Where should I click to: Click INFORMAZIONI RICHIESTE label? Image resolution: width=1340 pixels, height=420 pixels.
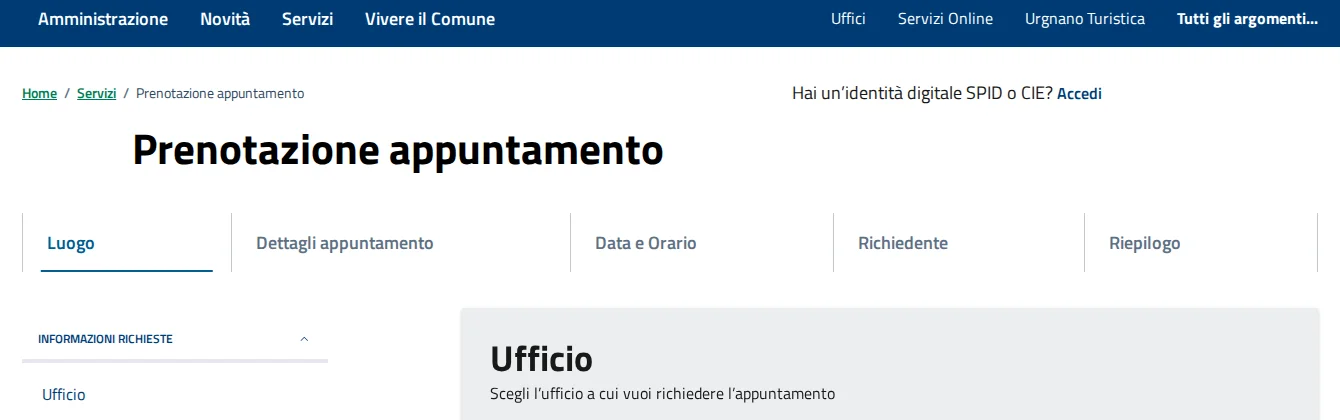pyautogui.click(x=105, y=339)
